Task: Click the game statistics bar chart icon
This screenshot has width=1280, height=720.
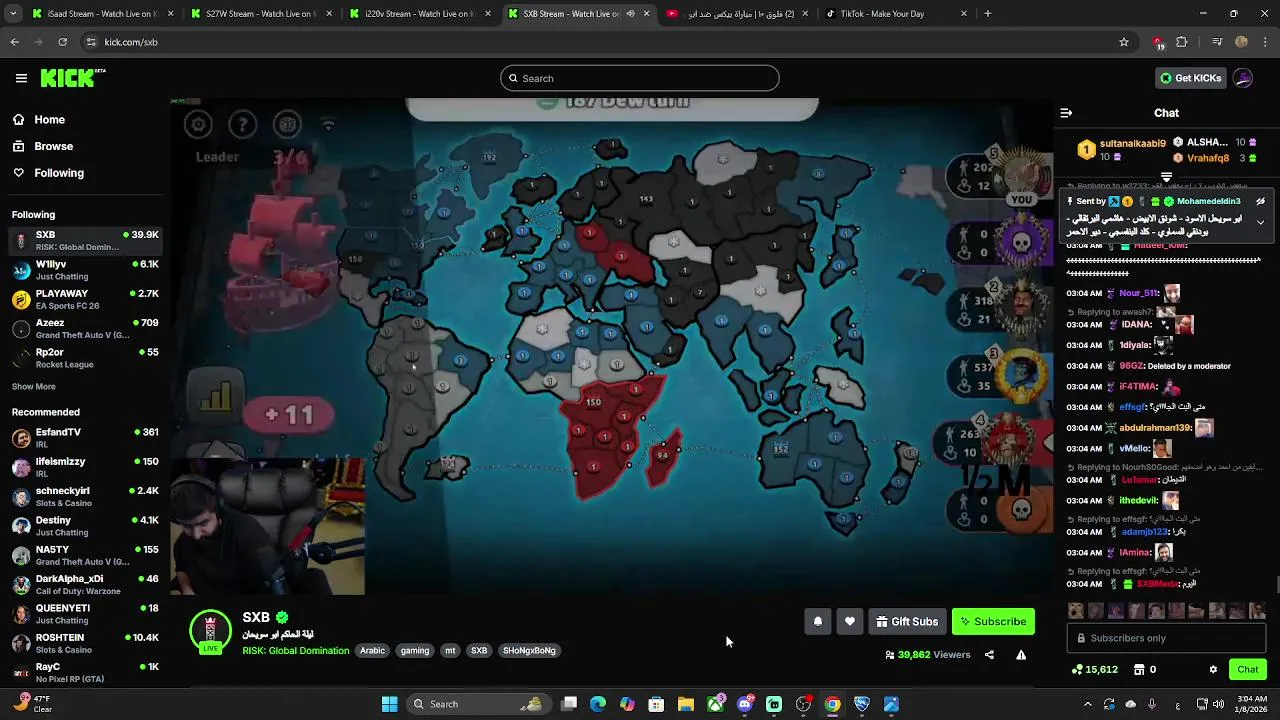Action: coord(215,397)
